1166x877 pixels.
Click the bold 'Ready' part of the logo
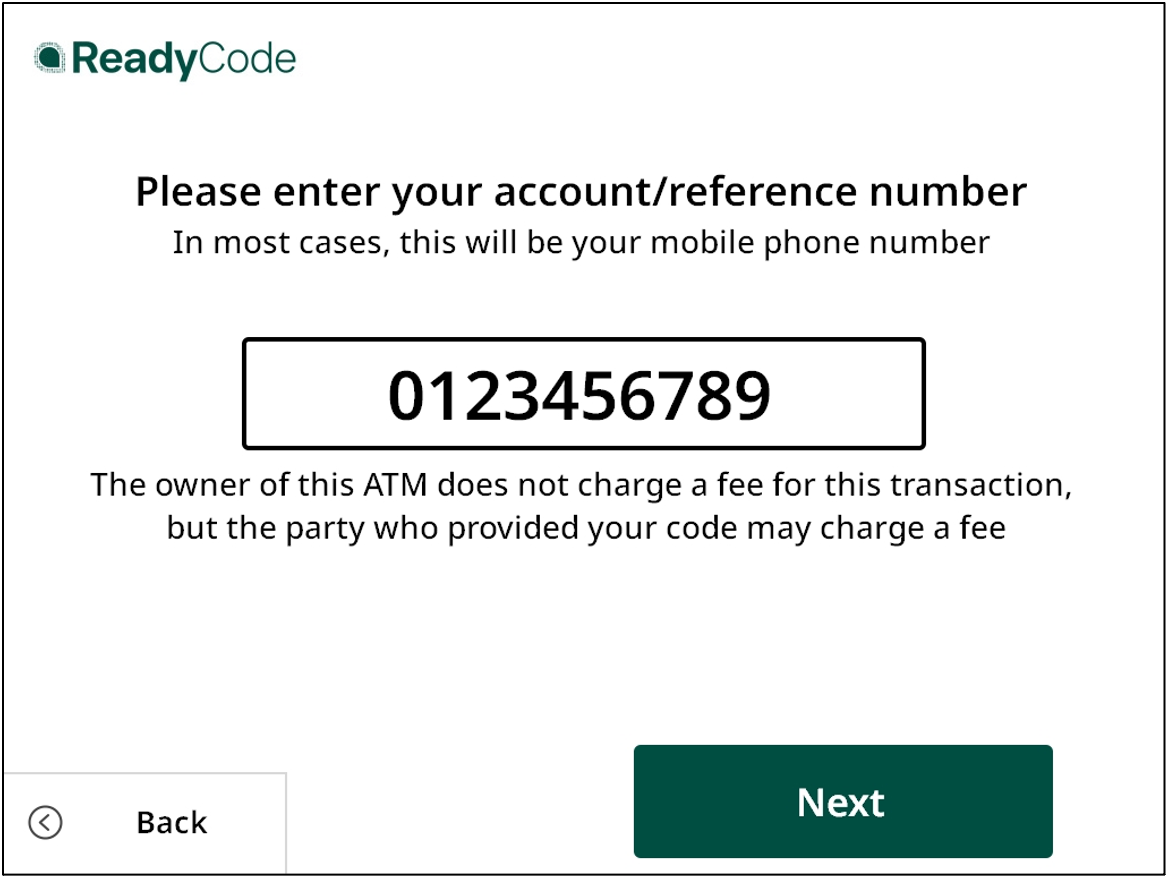[x=134, y=60]
